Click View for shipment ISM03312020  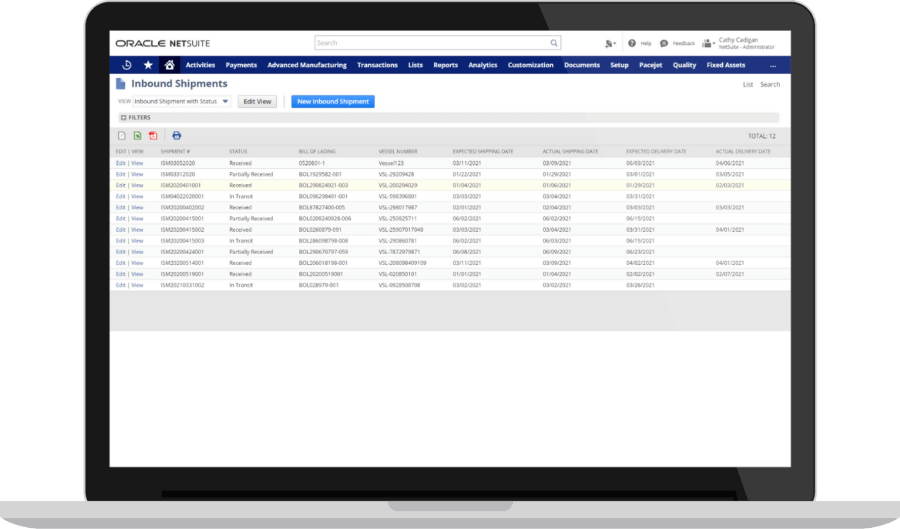click(x=137, y=174)
